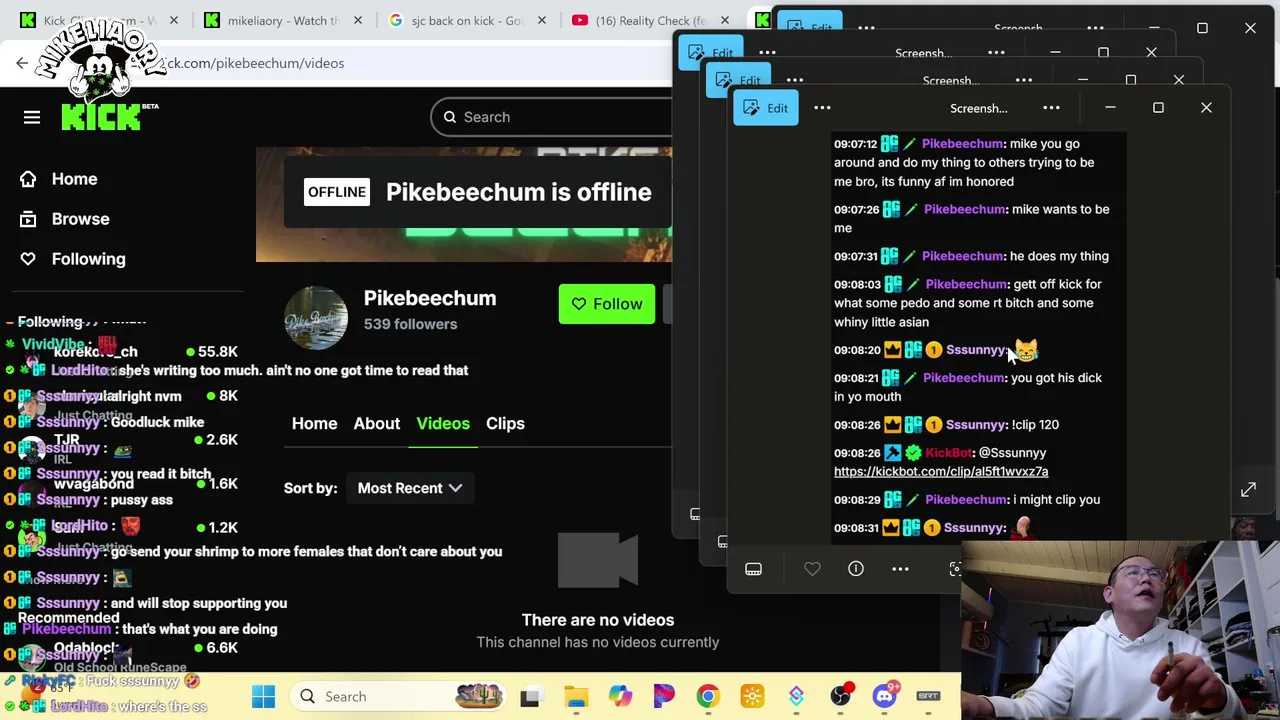Open the orange sun app on taskbar
The width and height of the screenshot is (1280, 720).
coord(752,697)
